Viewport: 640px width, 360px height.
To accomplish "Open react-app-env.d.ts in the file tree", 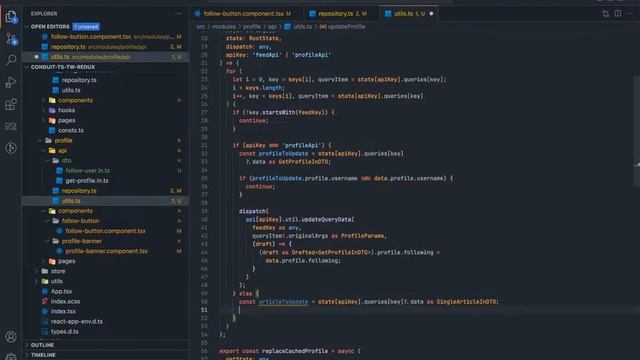I will coord(105,322).
